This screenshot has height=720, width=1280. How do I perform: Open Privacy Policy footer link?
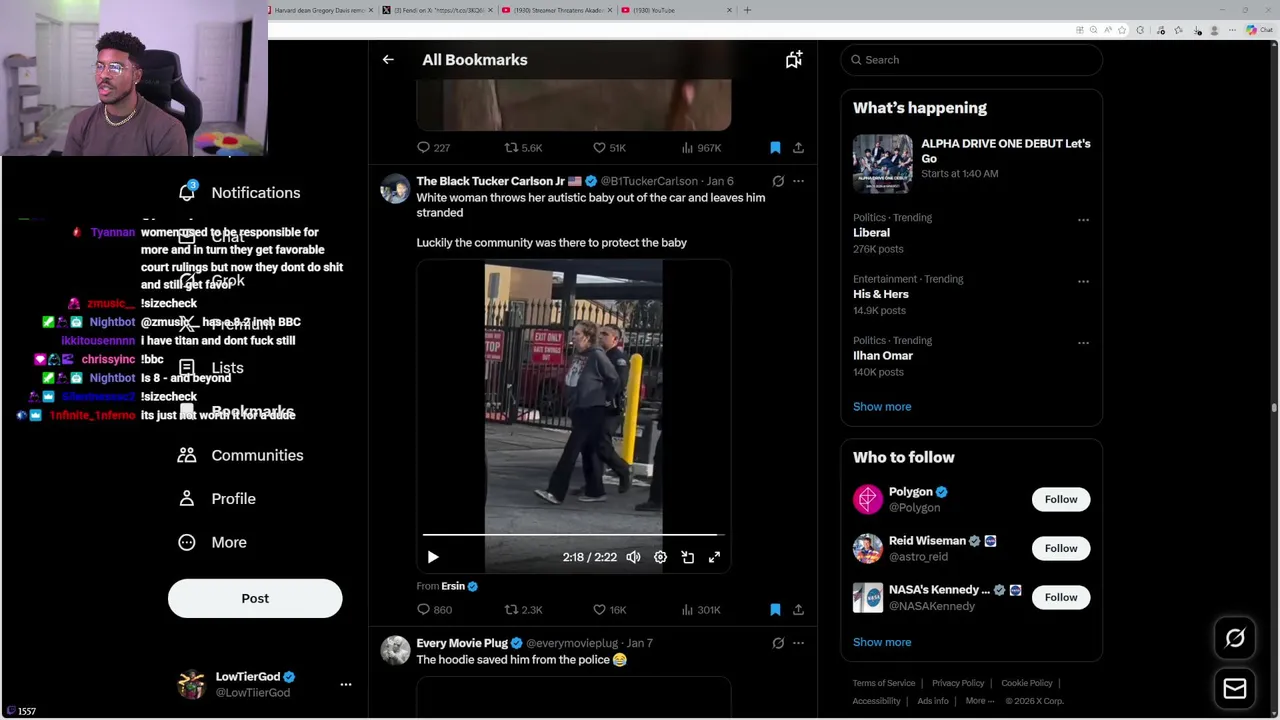tap(958, 683)
